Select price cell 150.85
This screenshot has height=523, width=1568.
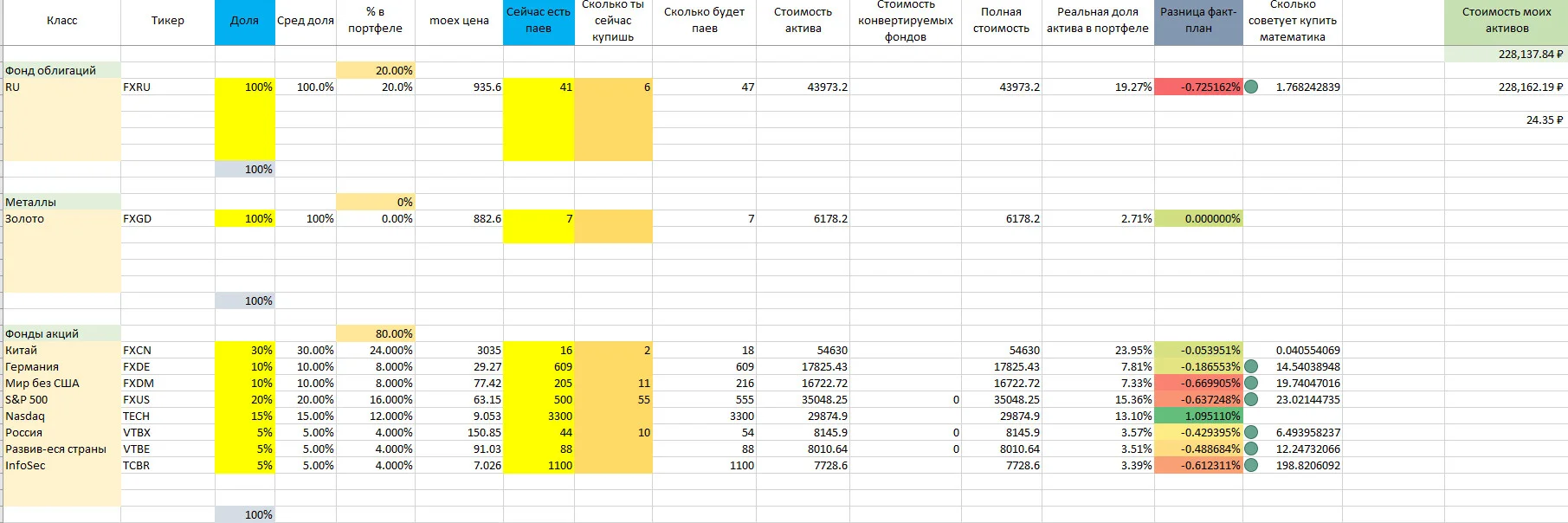(x=459, y=432)
